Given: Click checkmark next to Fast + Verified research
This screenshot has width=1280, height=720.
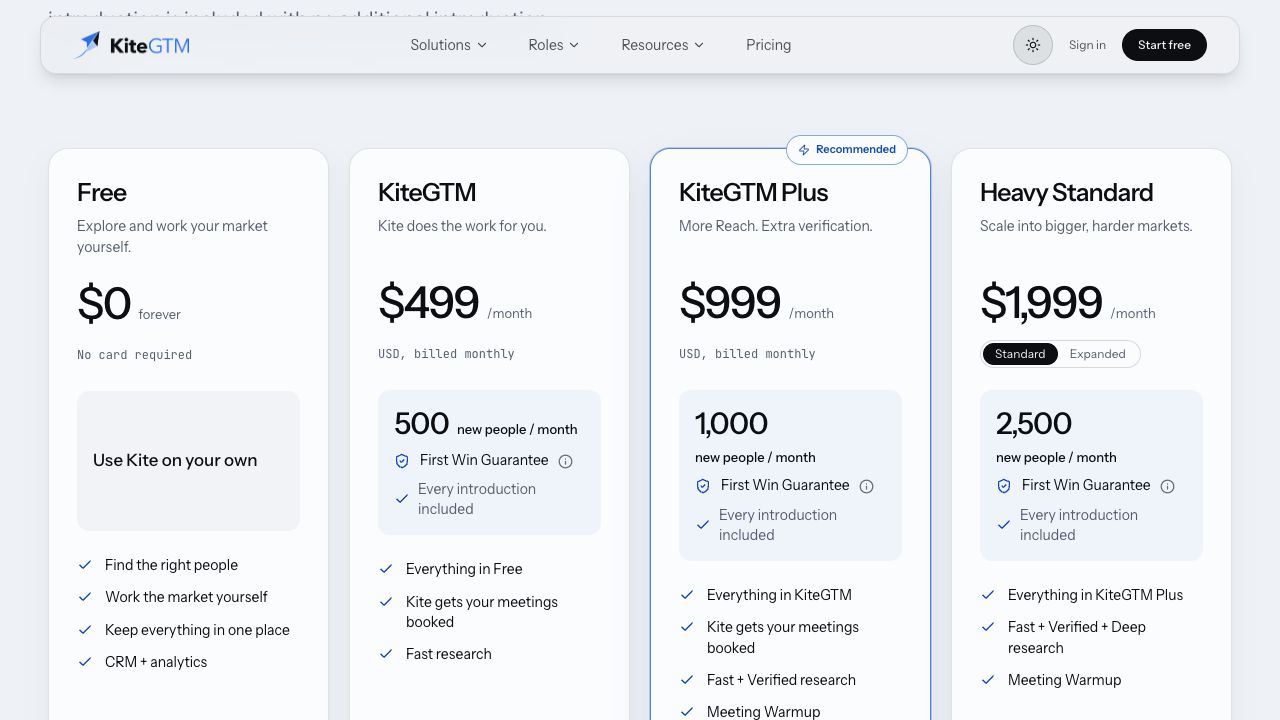Looking at the screenshot, I should tap(687, 680).
